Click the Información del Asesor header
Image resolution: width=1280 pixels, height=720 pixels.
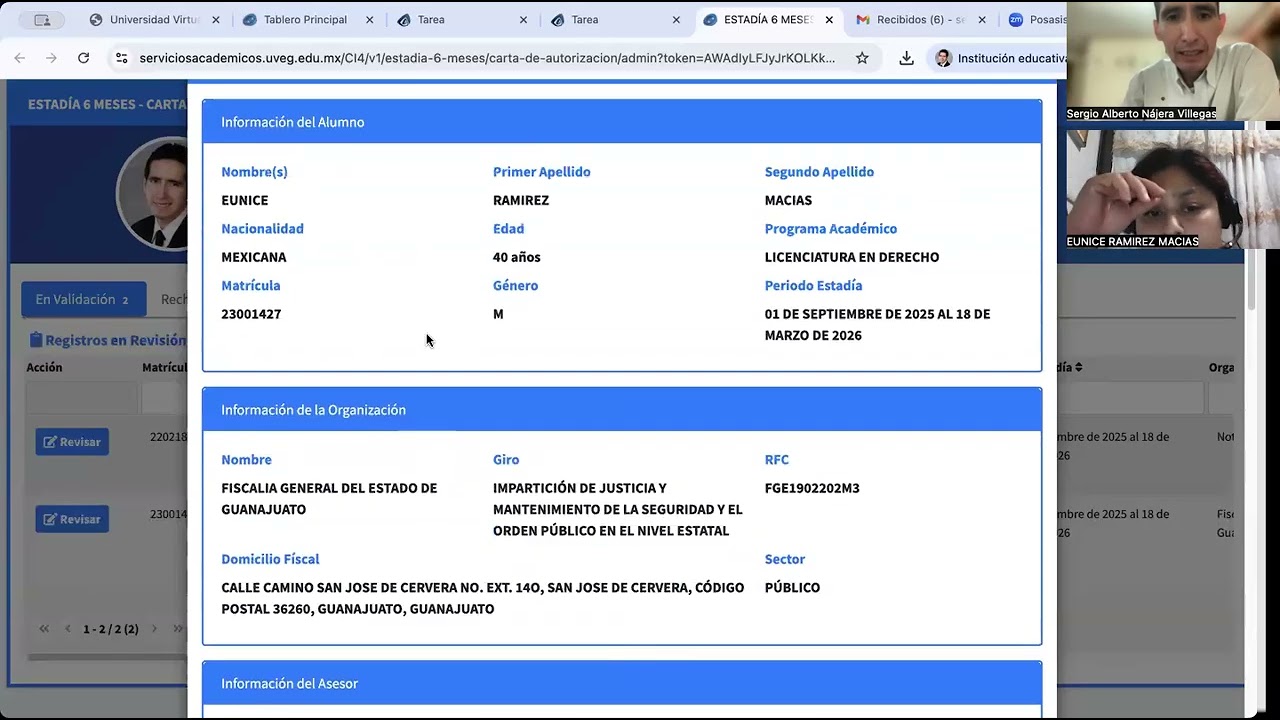pyautogui.click(x=622, y=684)
